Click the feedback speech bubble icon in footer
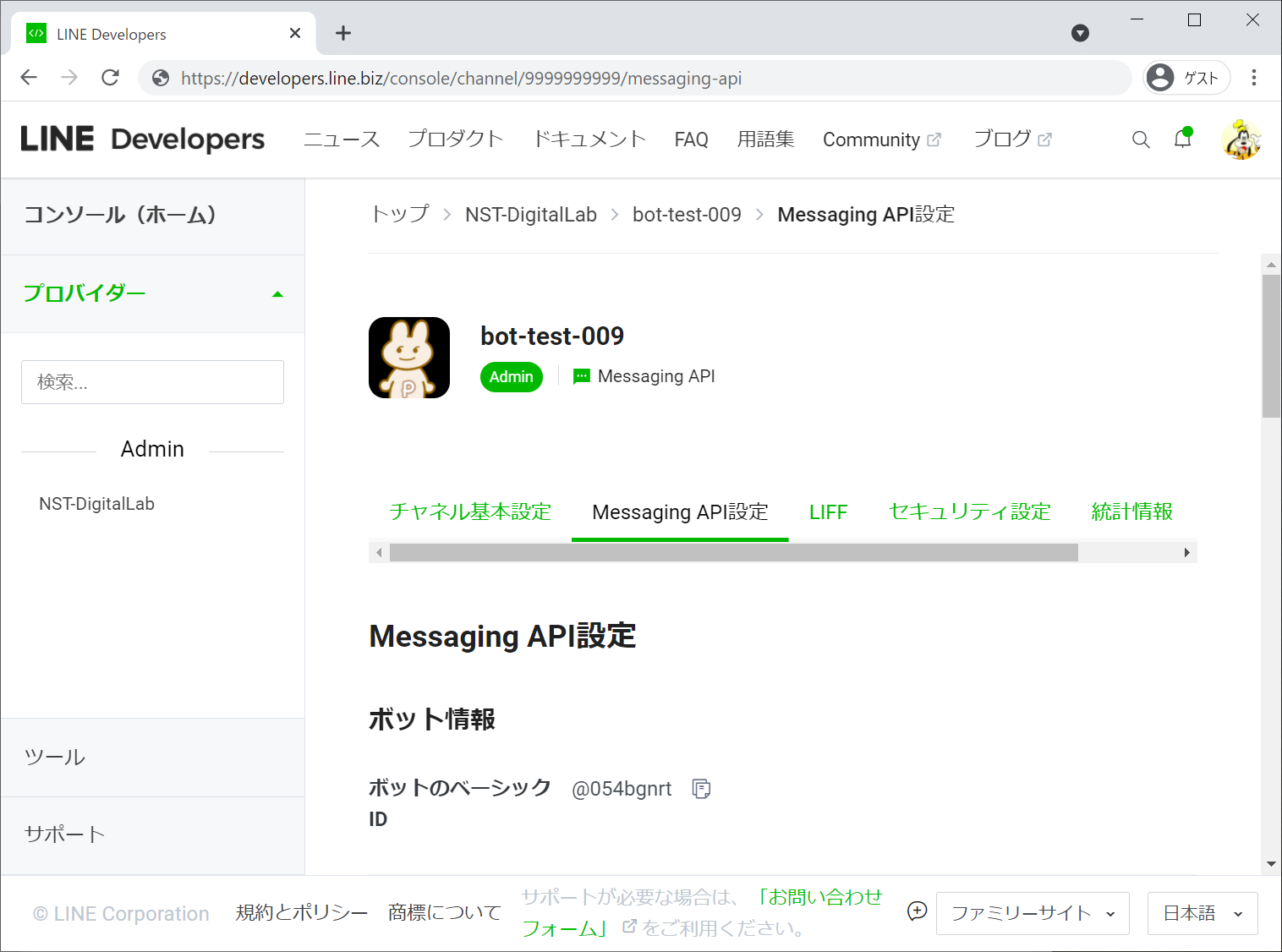The image size is (1282, 952). coord(917,911)
